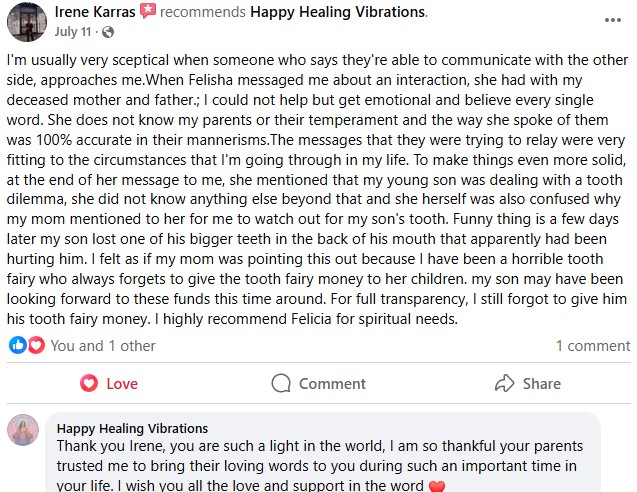Click the speech bubble Comment icon
637x492 pixels.
[282, 384]
